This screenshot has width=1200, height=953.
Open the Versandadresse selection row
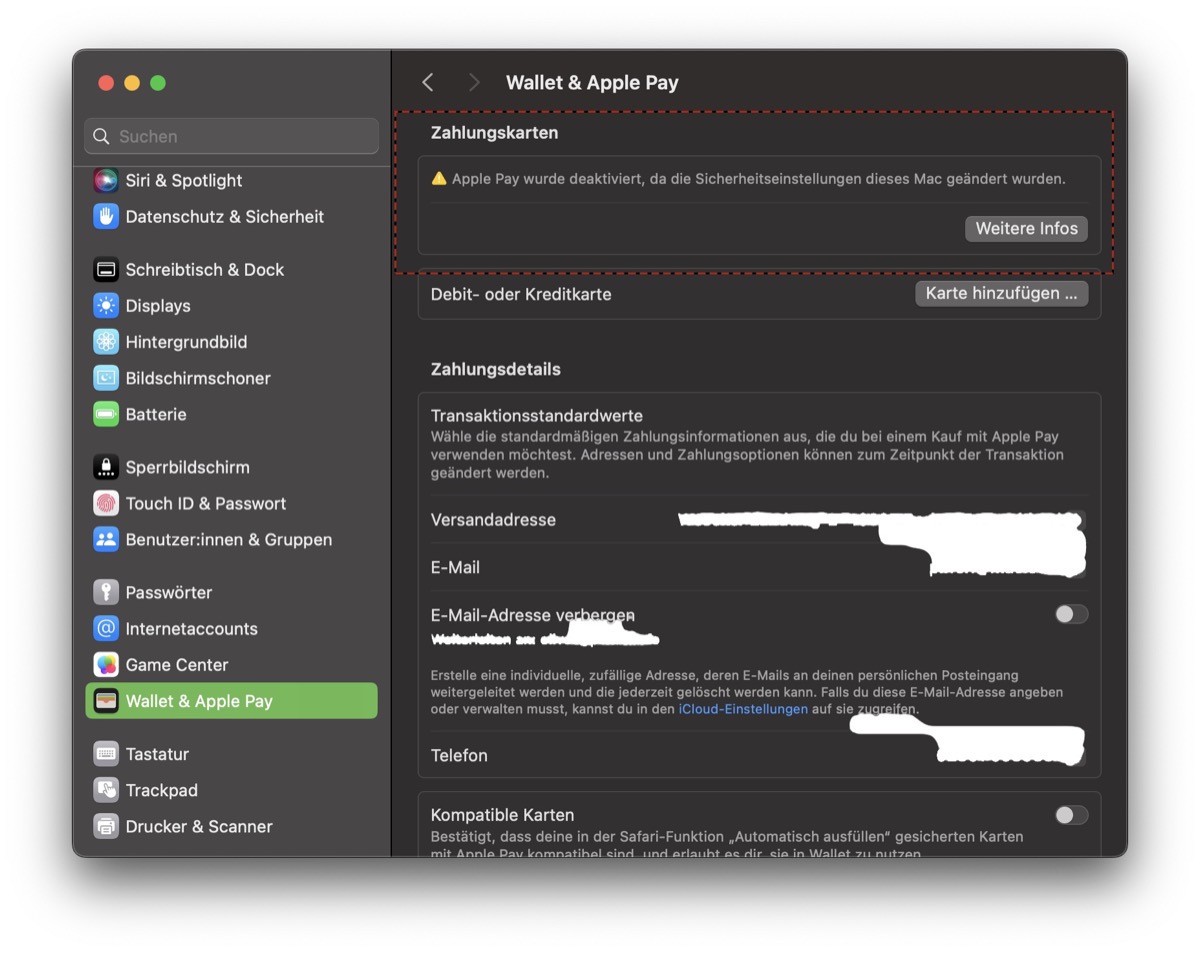point(758,520)
